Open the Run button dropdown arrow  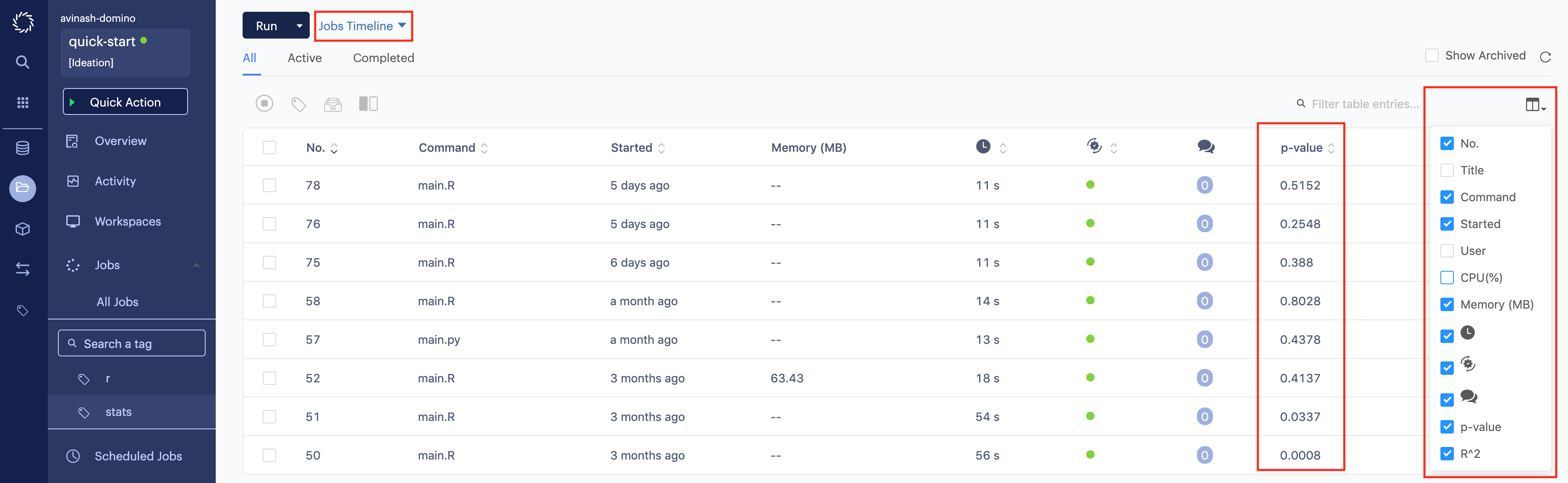tap(300, 26)
